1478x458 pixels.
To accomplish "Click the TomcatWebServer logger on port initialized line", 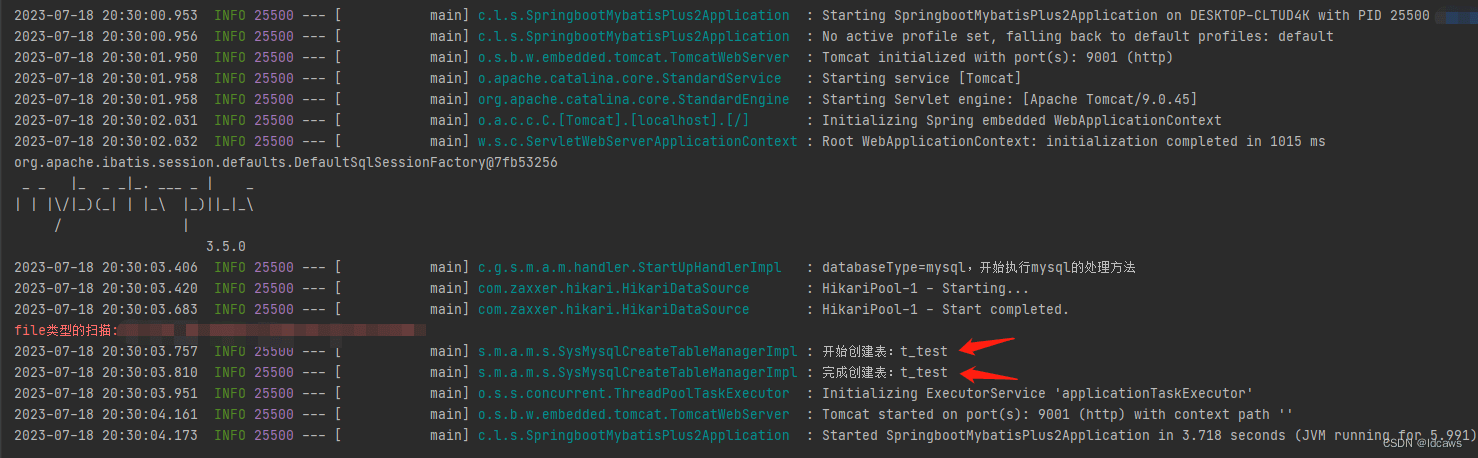I will (x=633, y=57).
